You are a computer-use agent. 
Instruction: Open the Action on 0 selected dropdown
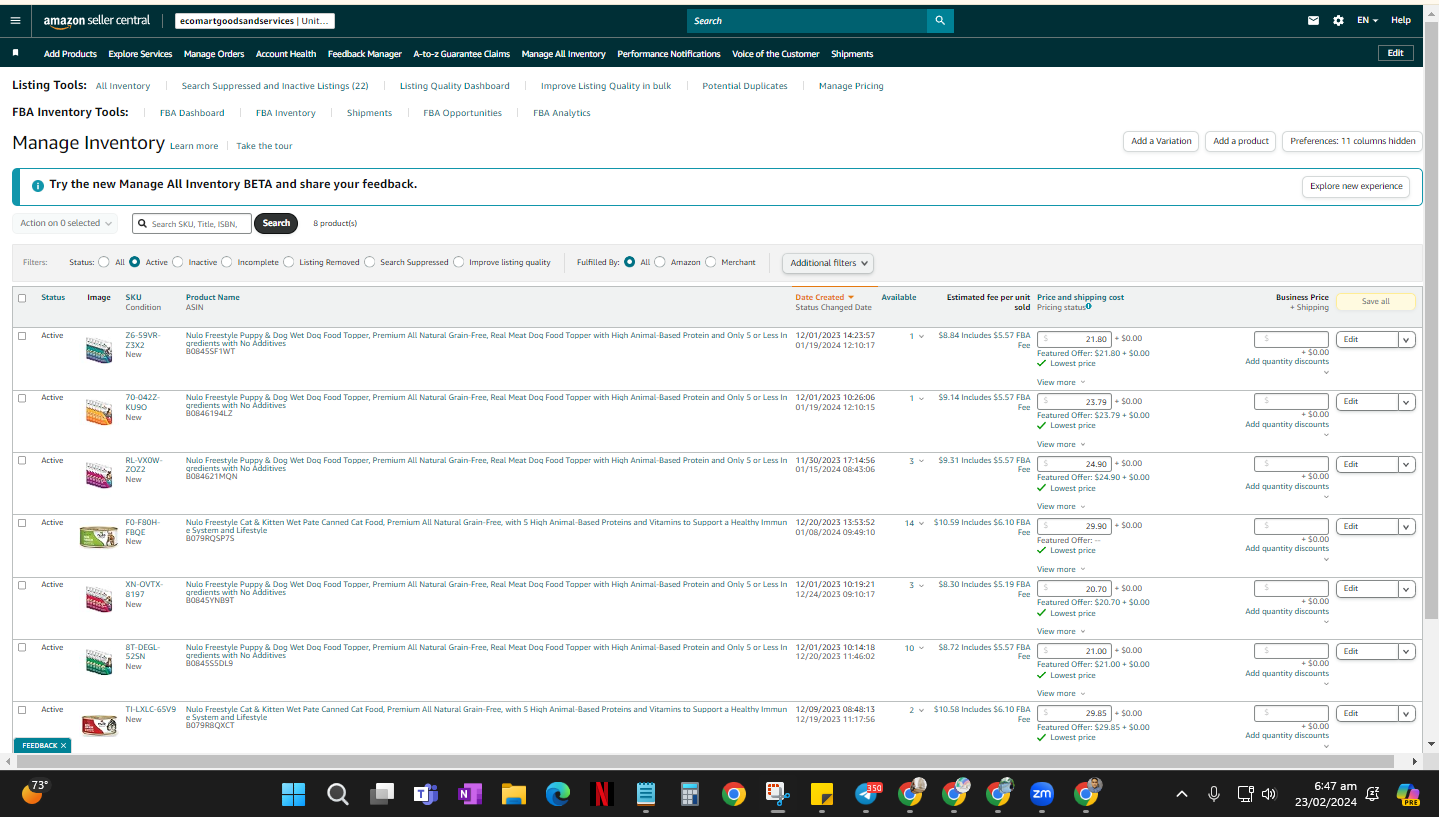click(x=65, y=223)
